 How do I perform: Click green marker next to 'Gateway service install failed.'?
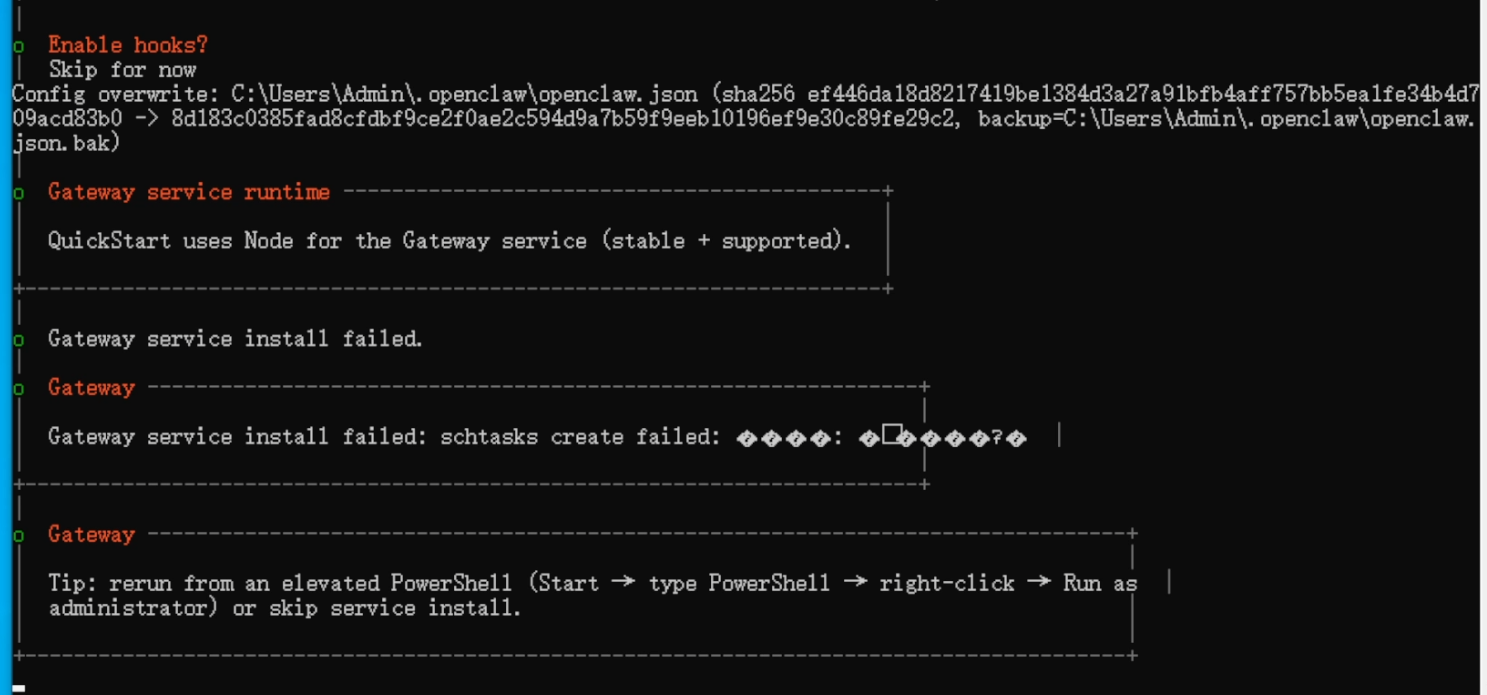coord(19,341)
